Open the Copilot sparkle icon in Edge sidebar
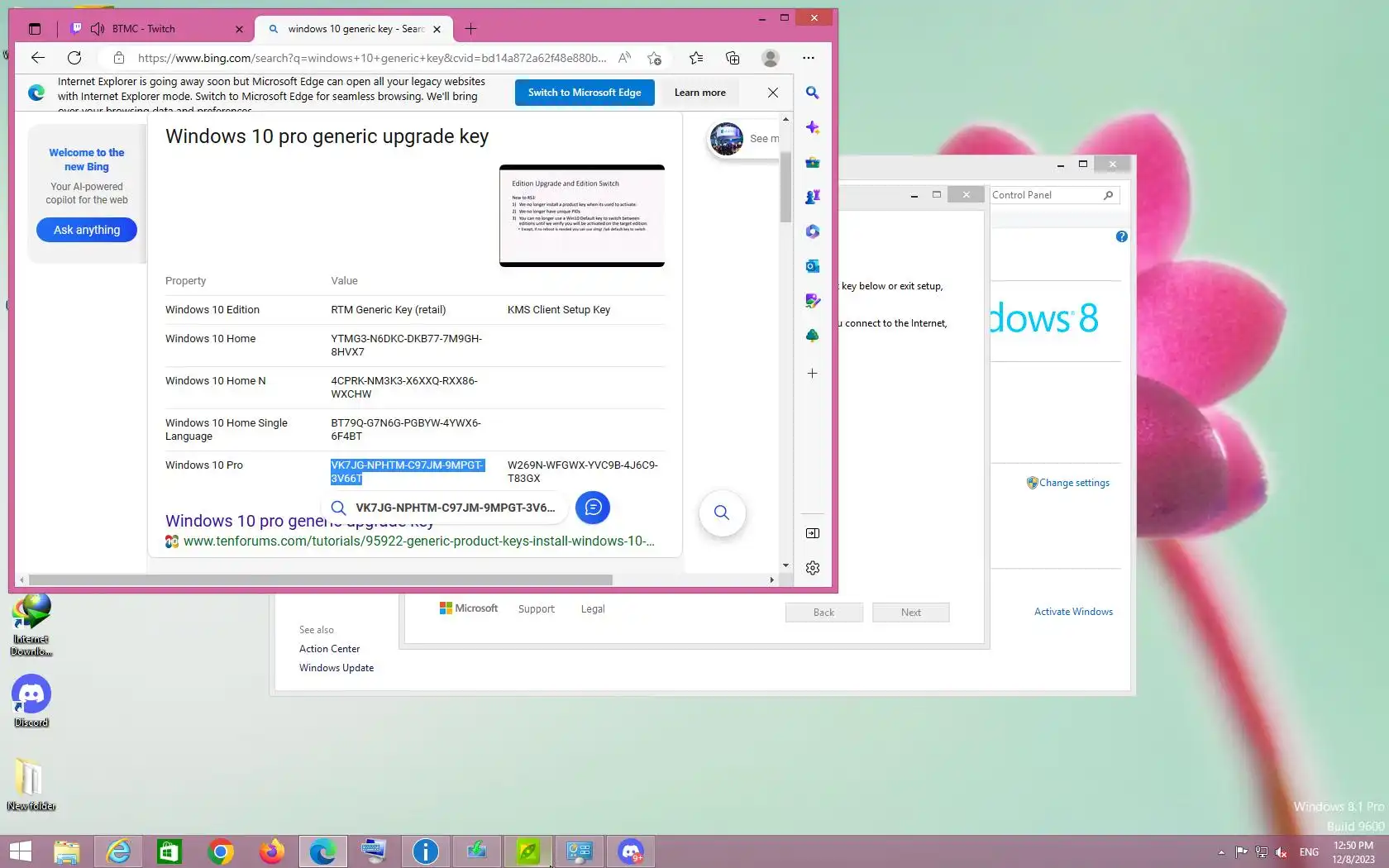This screenshot has height=868, width=1389. click(813, 127)
